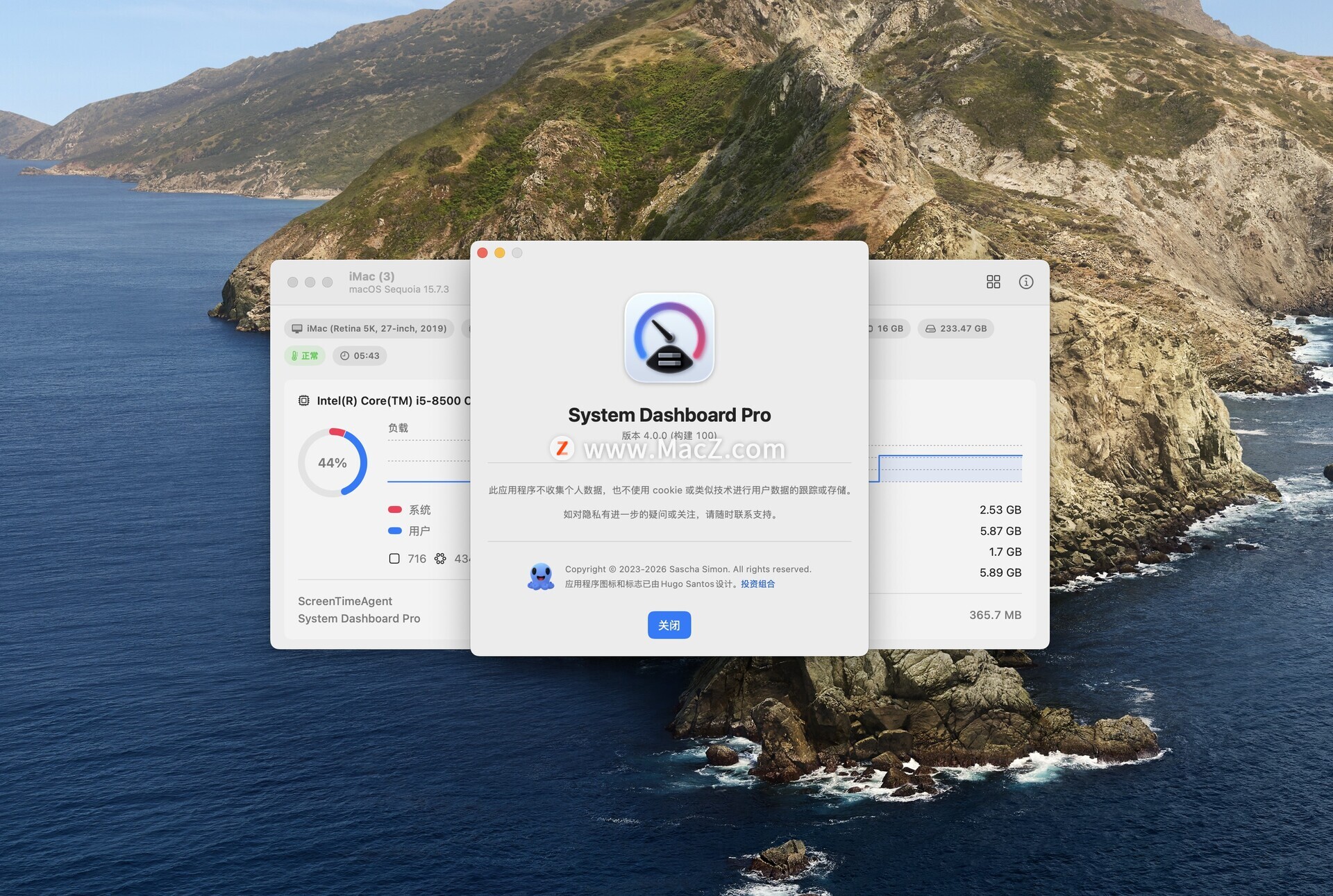This screenshot has height=896, width=1333.
Task: Click the Copyright Sascha Simon text
Action: pos(688,569)
